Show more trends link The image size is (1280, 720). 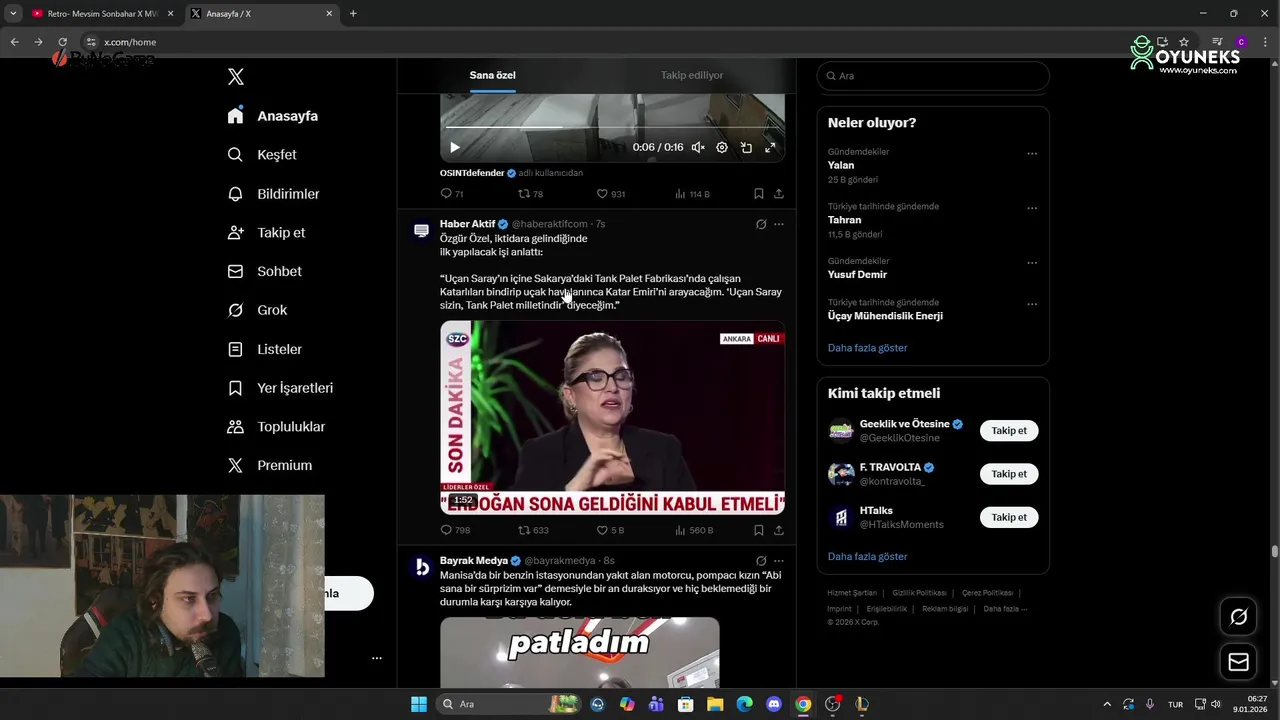[x=867, y=348]
